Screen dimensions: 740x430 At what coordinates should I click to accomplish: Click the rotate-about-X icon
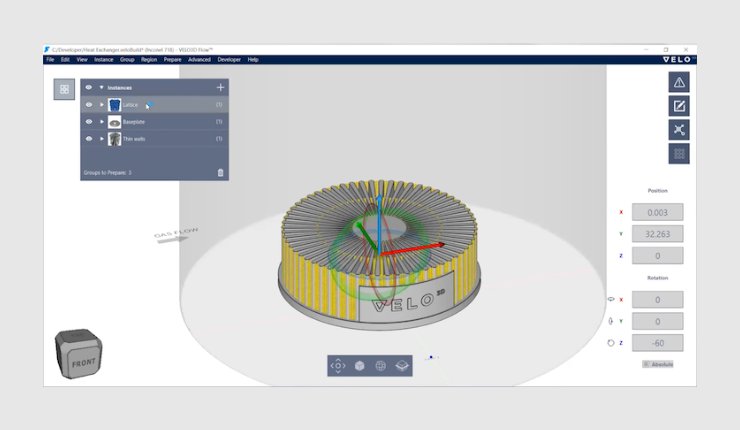tap(611, 299)
